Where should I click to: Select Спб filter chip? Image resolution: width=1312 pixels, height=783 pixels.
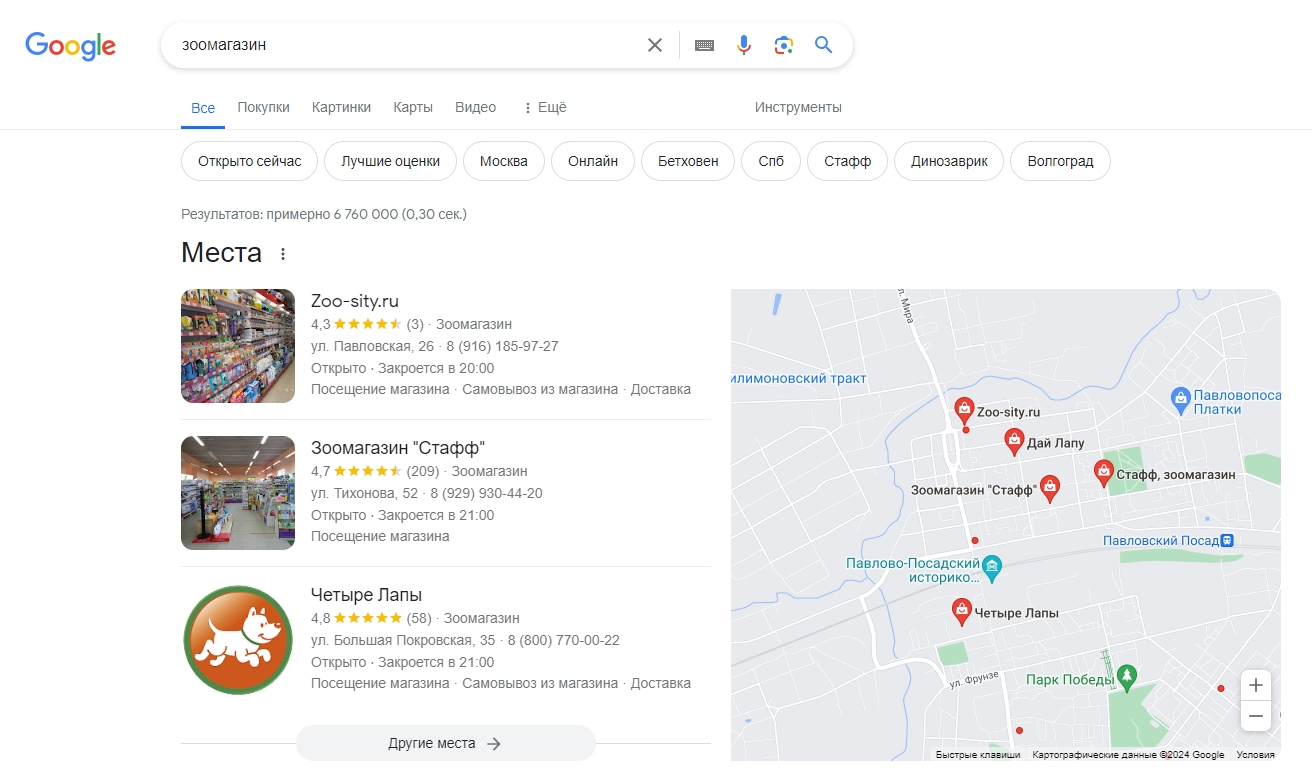771,161
